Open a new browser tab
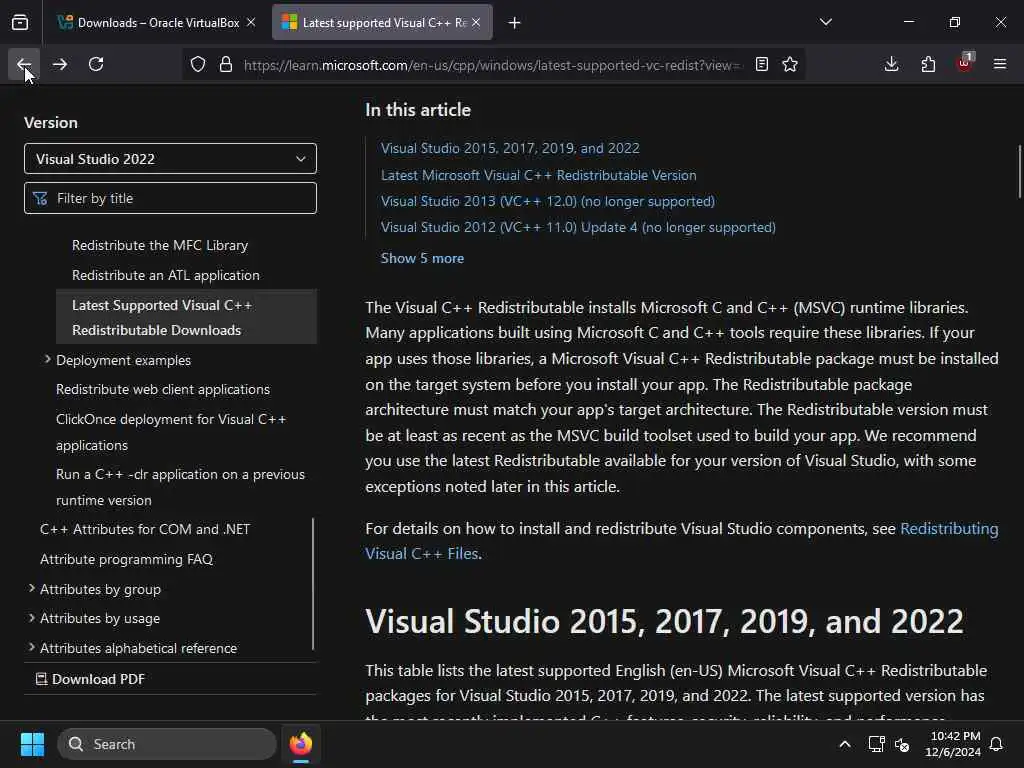Viewport: 1024px width, 768px height. coord(515,23)
